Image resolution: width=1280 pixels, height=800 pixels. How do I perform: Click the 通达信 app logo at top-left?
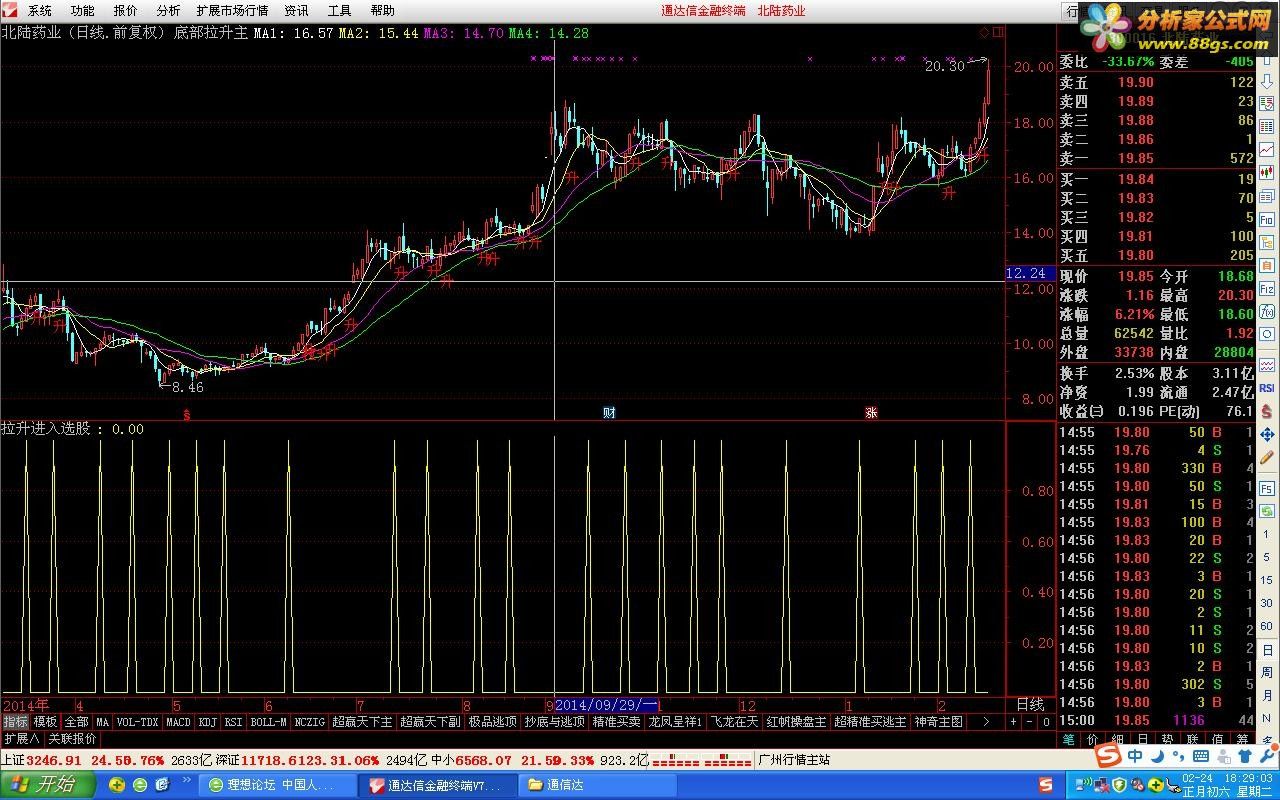9,11
